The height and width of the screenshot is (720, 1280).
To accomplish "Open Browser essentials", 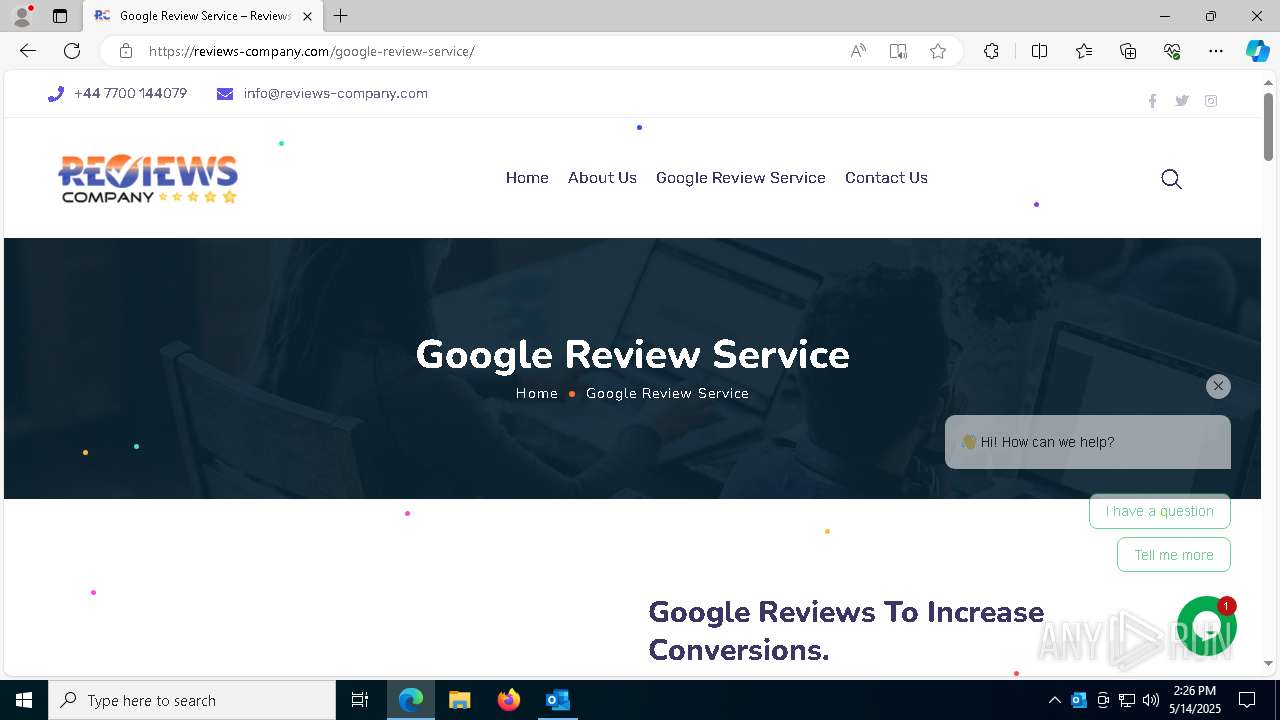I will click(x=1172, y=51).
